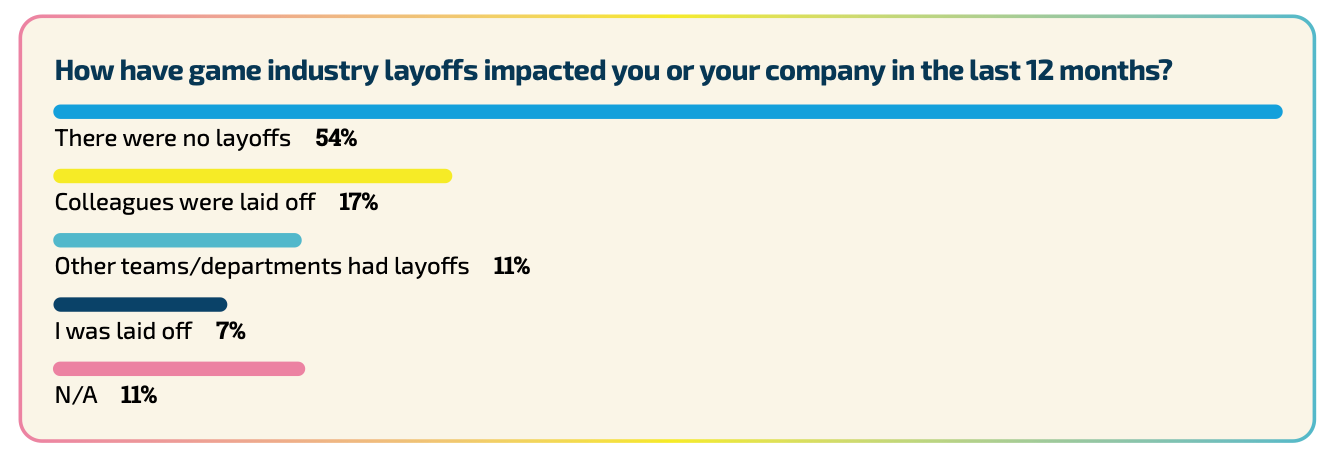Click the 11% value next to N/A
Viewport: 1340px width, 456px height.
[x=138, y=395]
